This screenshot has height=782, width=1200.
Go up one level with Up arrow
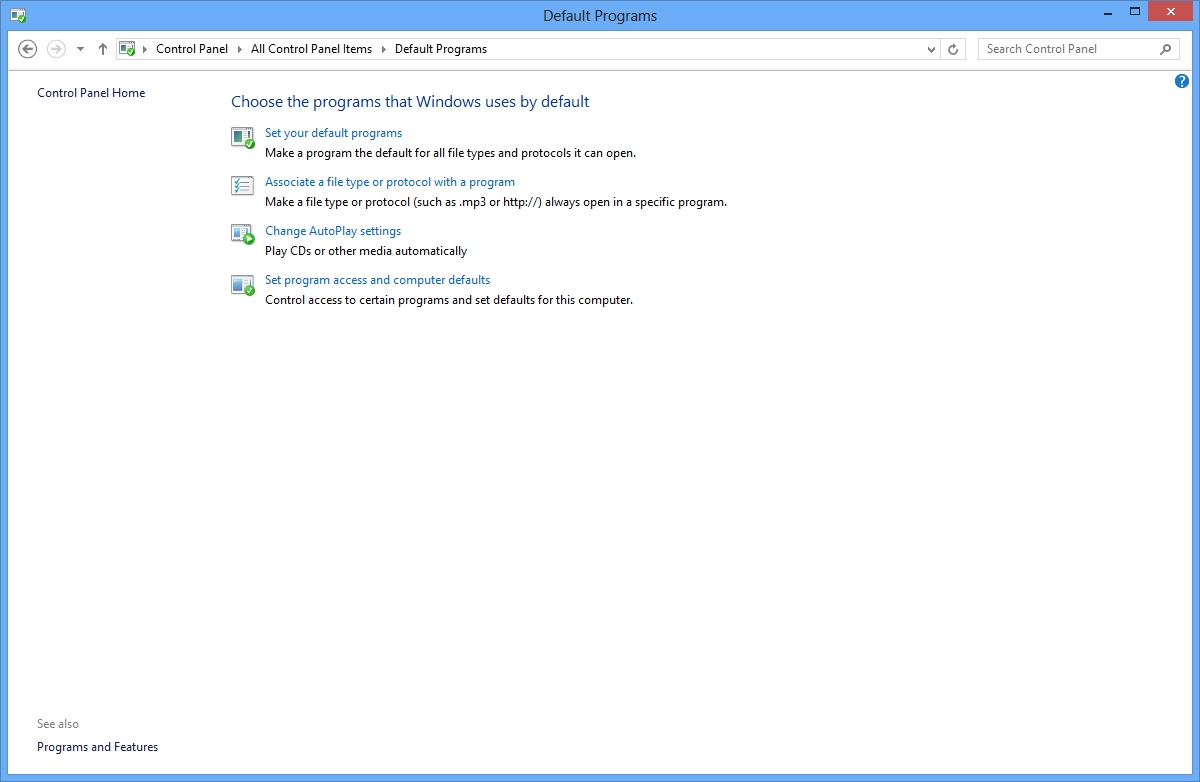pyautogui.click(x=103, y=49)
